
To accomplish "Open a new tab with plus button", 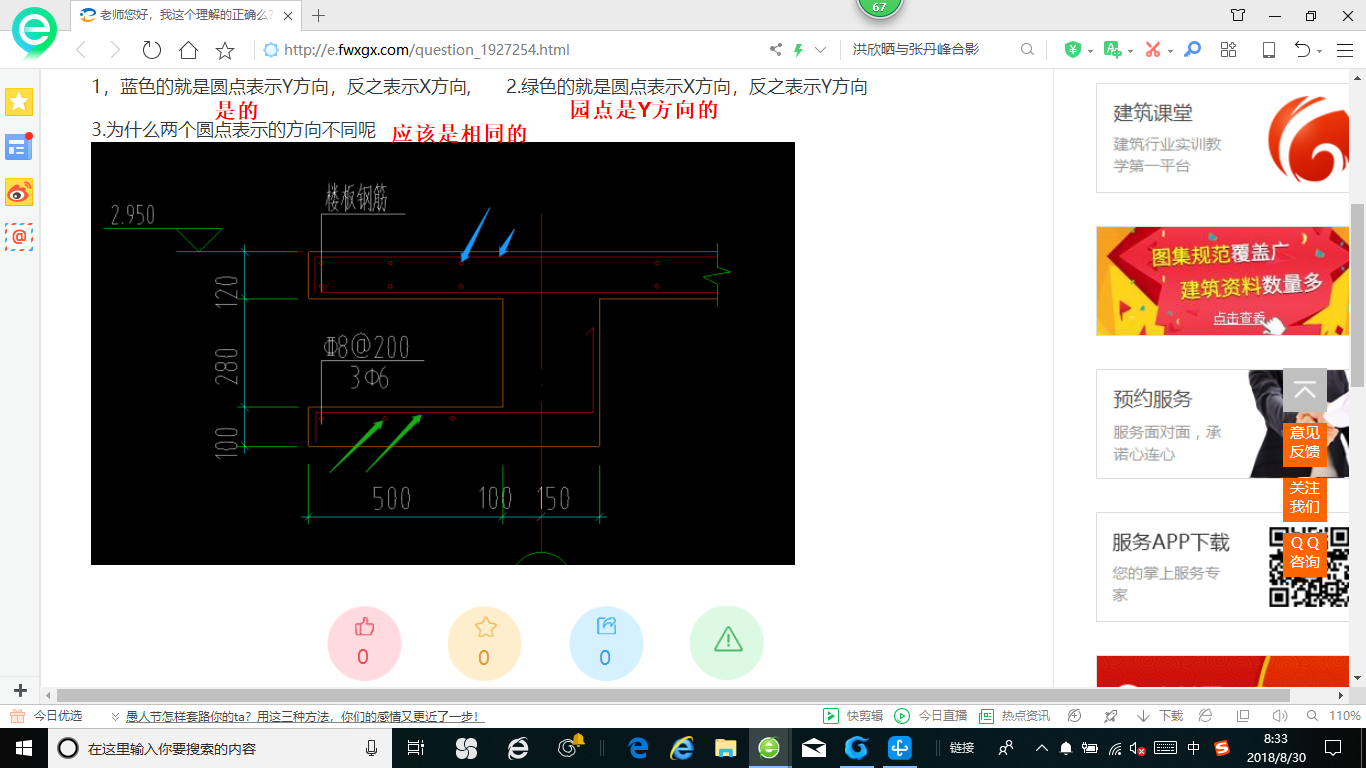I will click(x=319, y=15).
